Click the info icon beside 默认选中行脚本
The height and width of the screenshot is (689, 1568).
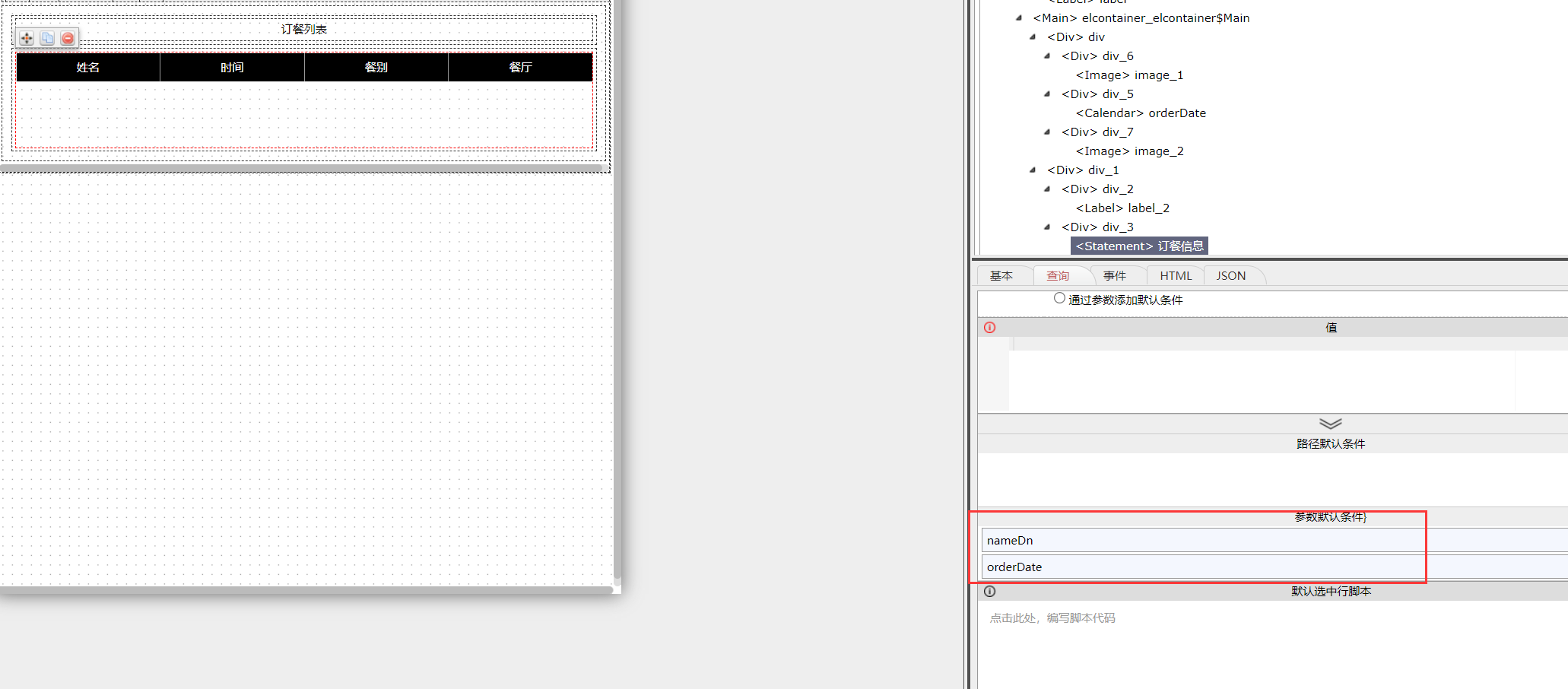click(x=989, y=591)
